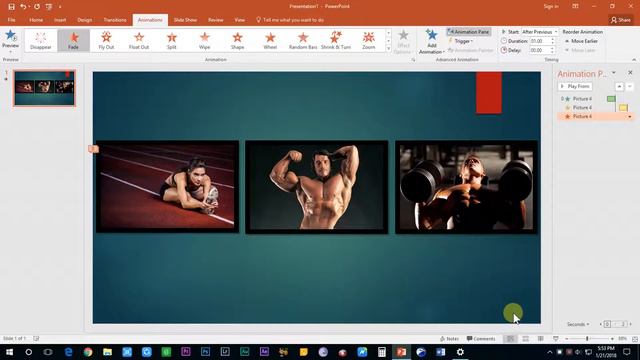Open Customize Quick Access Toolbar dropdown
The image size is (640, 360).
point(60,7)
